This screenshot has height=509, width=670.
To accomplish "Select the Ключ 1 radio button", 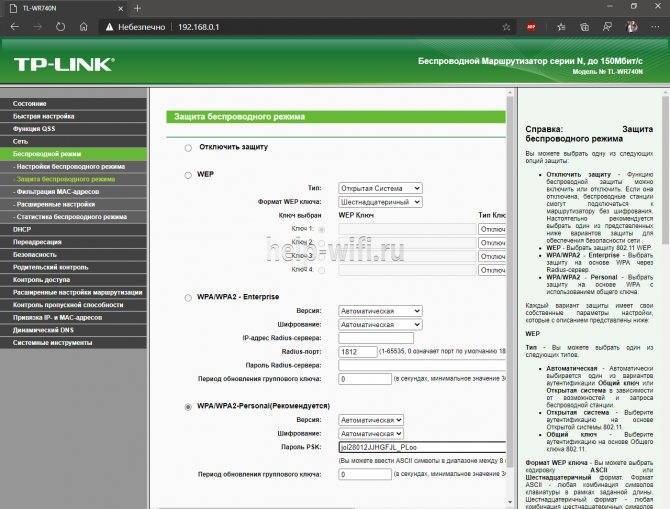I will pyautogui.click(x=321, y=229).
